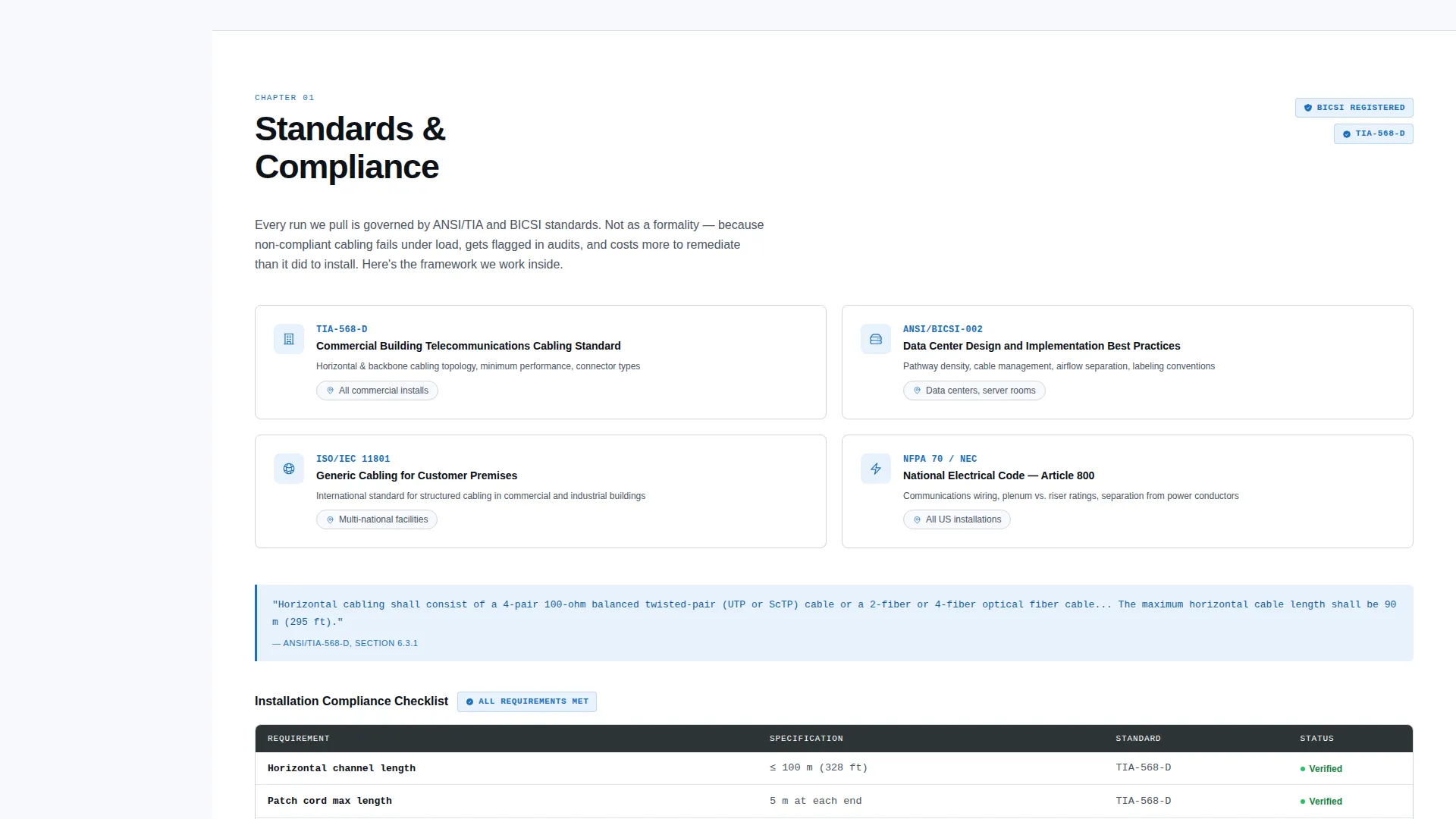Click pin icon in Data centers, server rooms tag
The width and height of the screenshot is (1456, 819).
click(x=917, y=391)
